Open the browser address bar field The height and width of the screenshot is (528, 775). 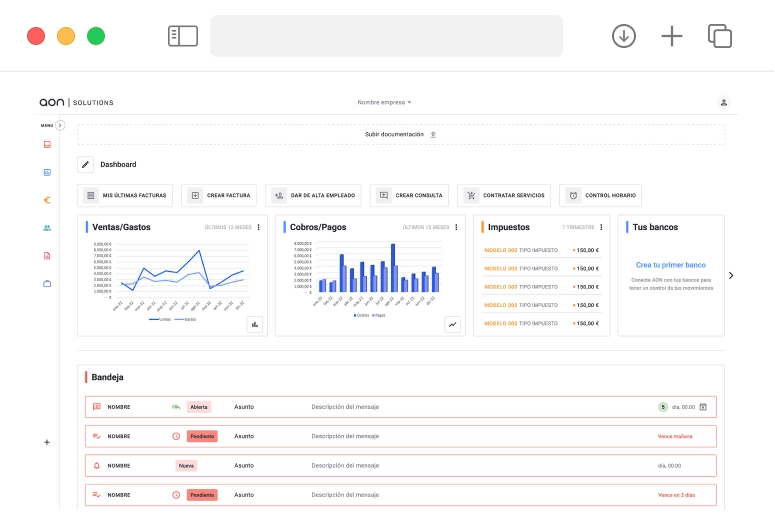(386, 36)
